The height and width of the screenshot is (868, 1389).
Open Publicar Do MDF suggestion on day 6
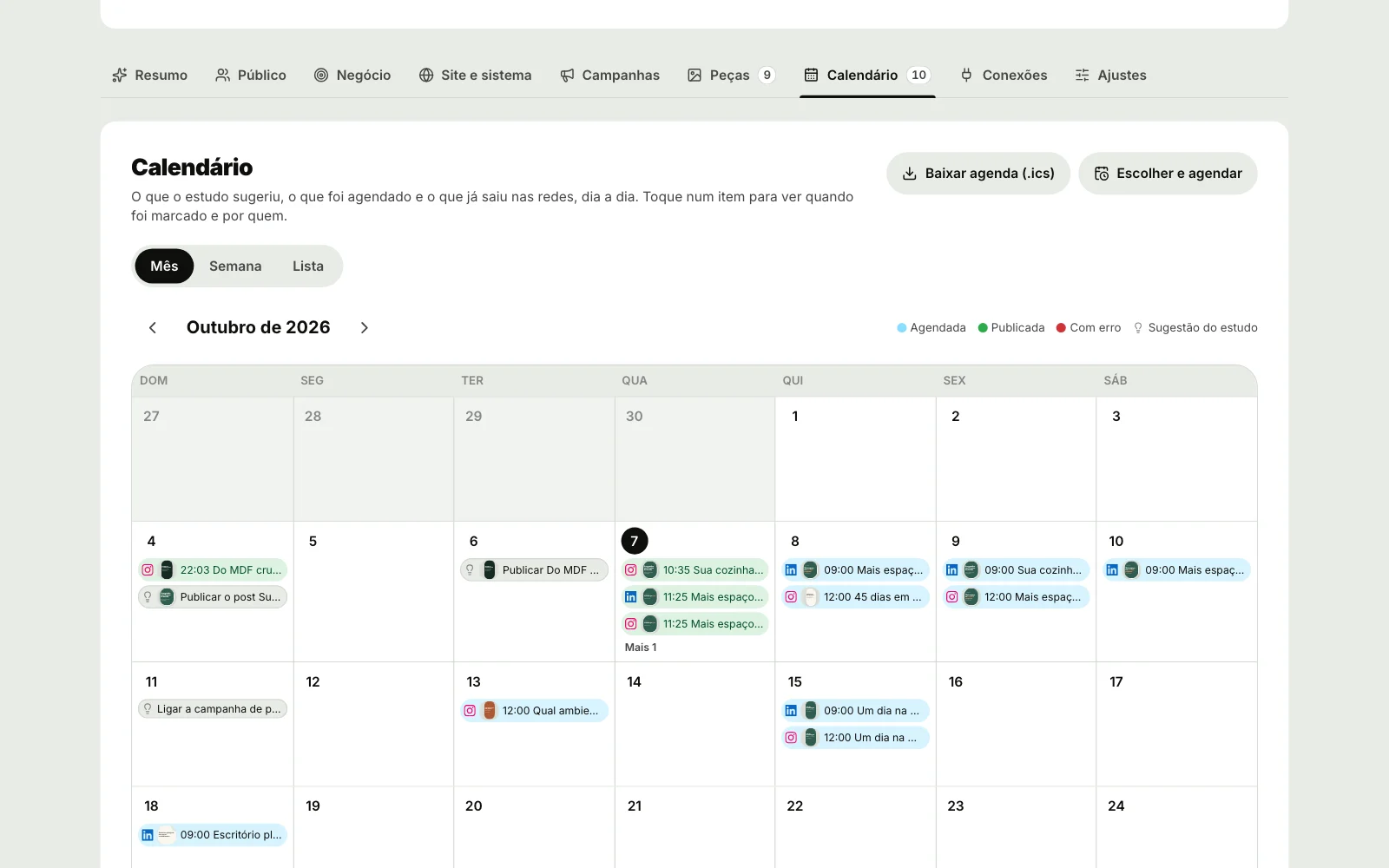pyautogui.click(x=534, y=570)
